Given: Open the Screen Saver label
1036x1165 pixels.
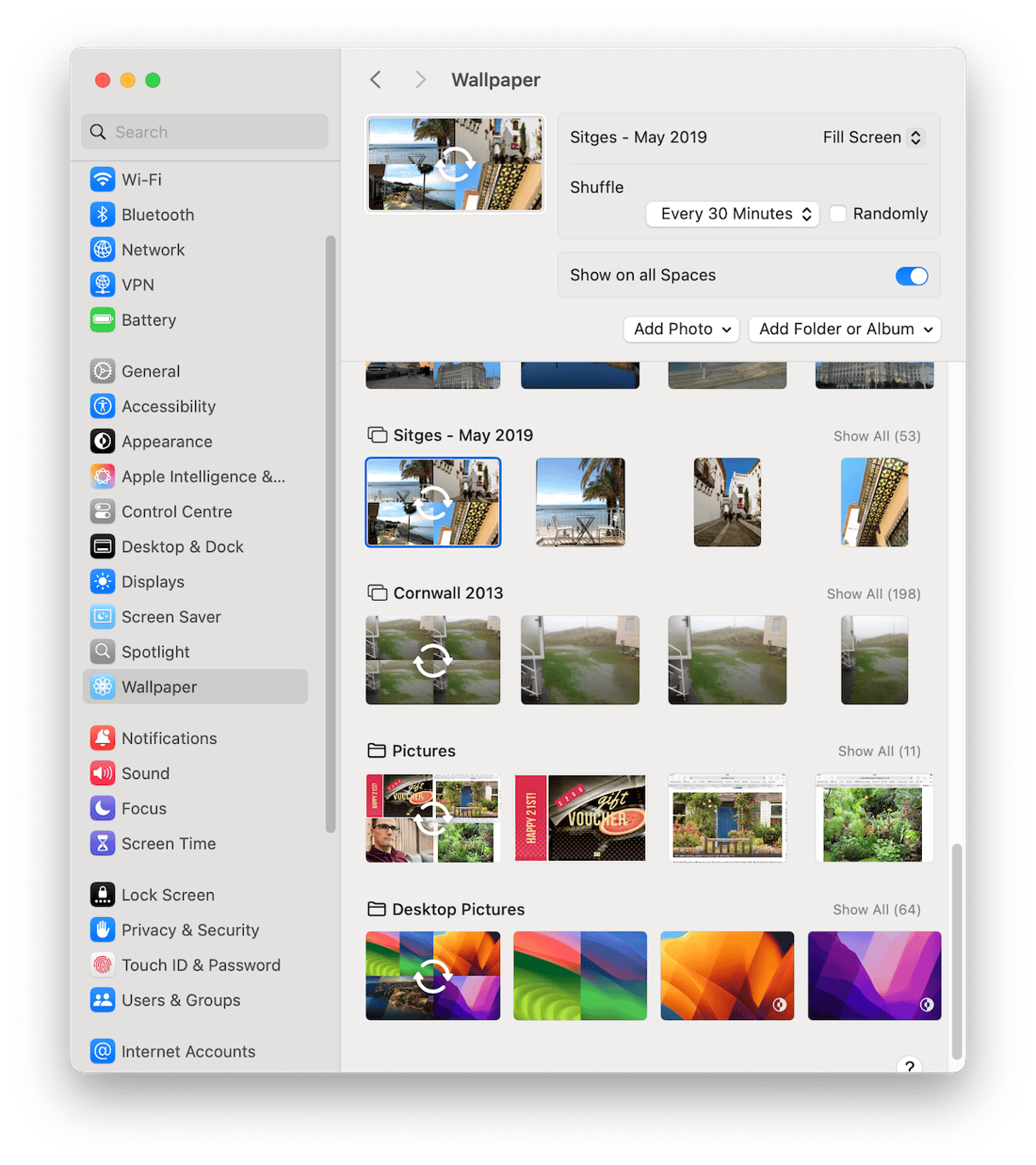Looking at the screenshot, I should point(171,616).
